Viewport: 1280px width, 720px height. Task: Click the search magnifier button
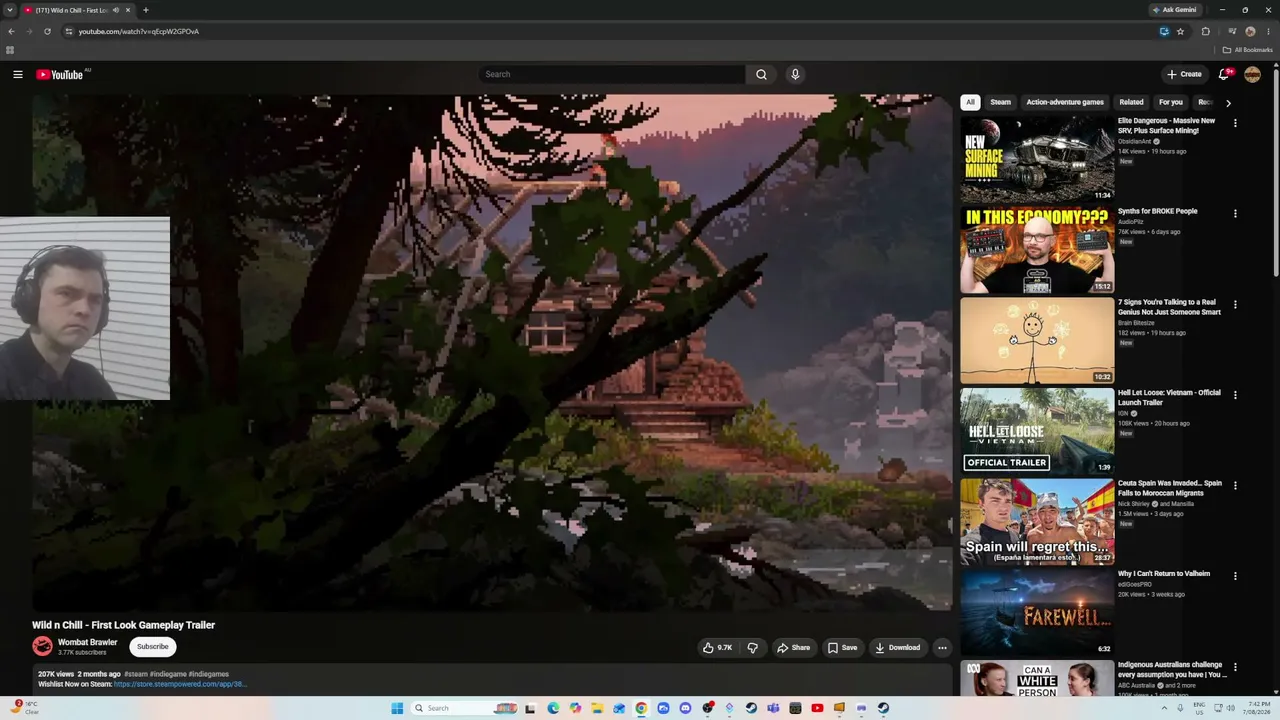coord(761,74)
